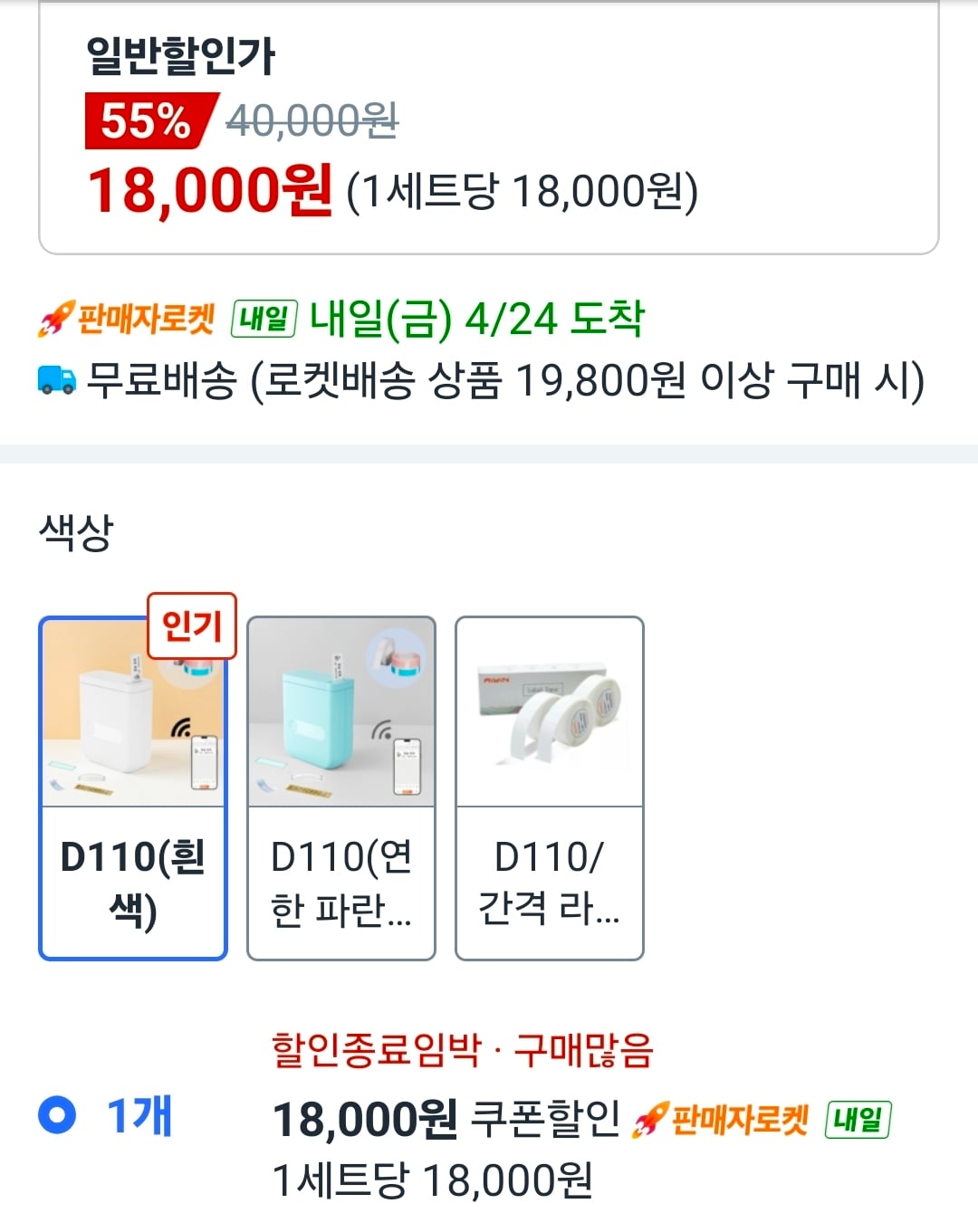Viewport: 978px width, 1232px height.
Task: Click the 내일 badge after 쿠폰할인
Action: 858,1121
